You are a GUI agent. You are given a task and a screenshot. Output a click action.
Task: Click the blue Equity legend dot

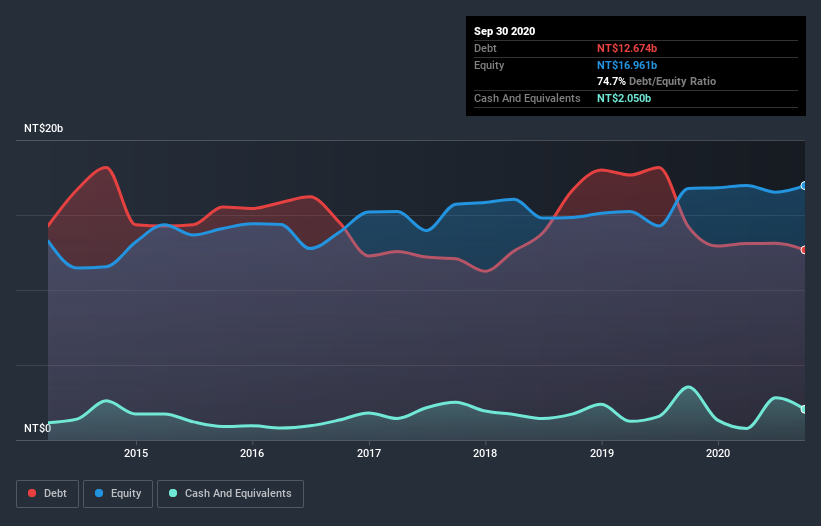coord(99,493)
